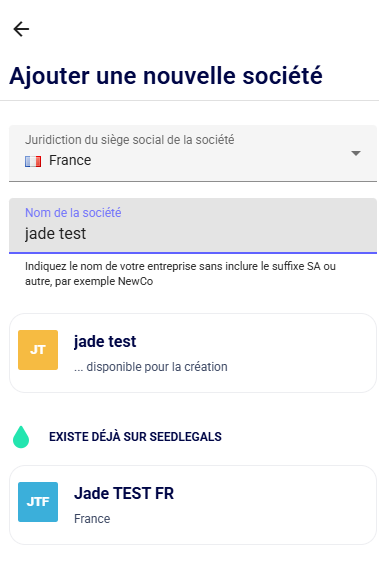This screenshot has height=570, width=379.
Task: Select the existing Jade TEST FR company
Action: pos(193,505)
